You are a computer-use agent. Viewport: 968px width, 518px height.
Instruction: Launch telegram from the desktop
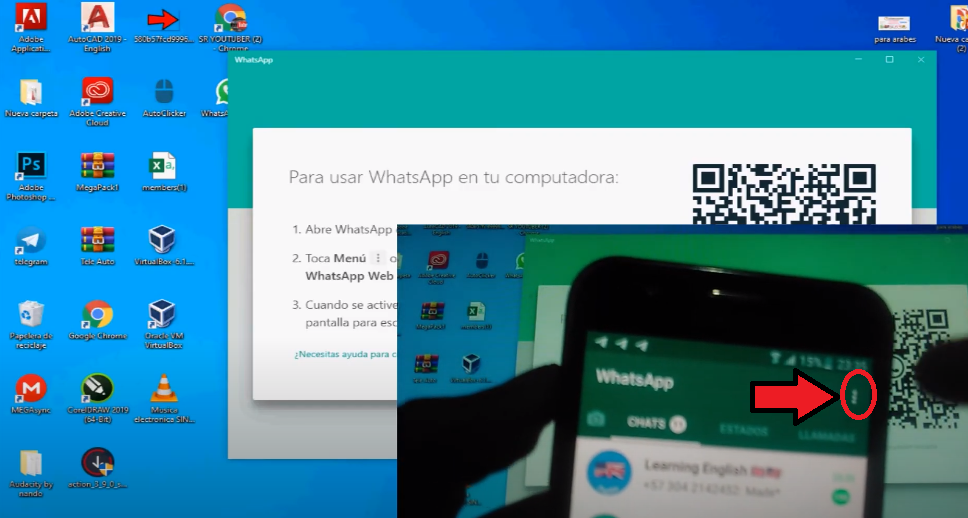point(30,246)
